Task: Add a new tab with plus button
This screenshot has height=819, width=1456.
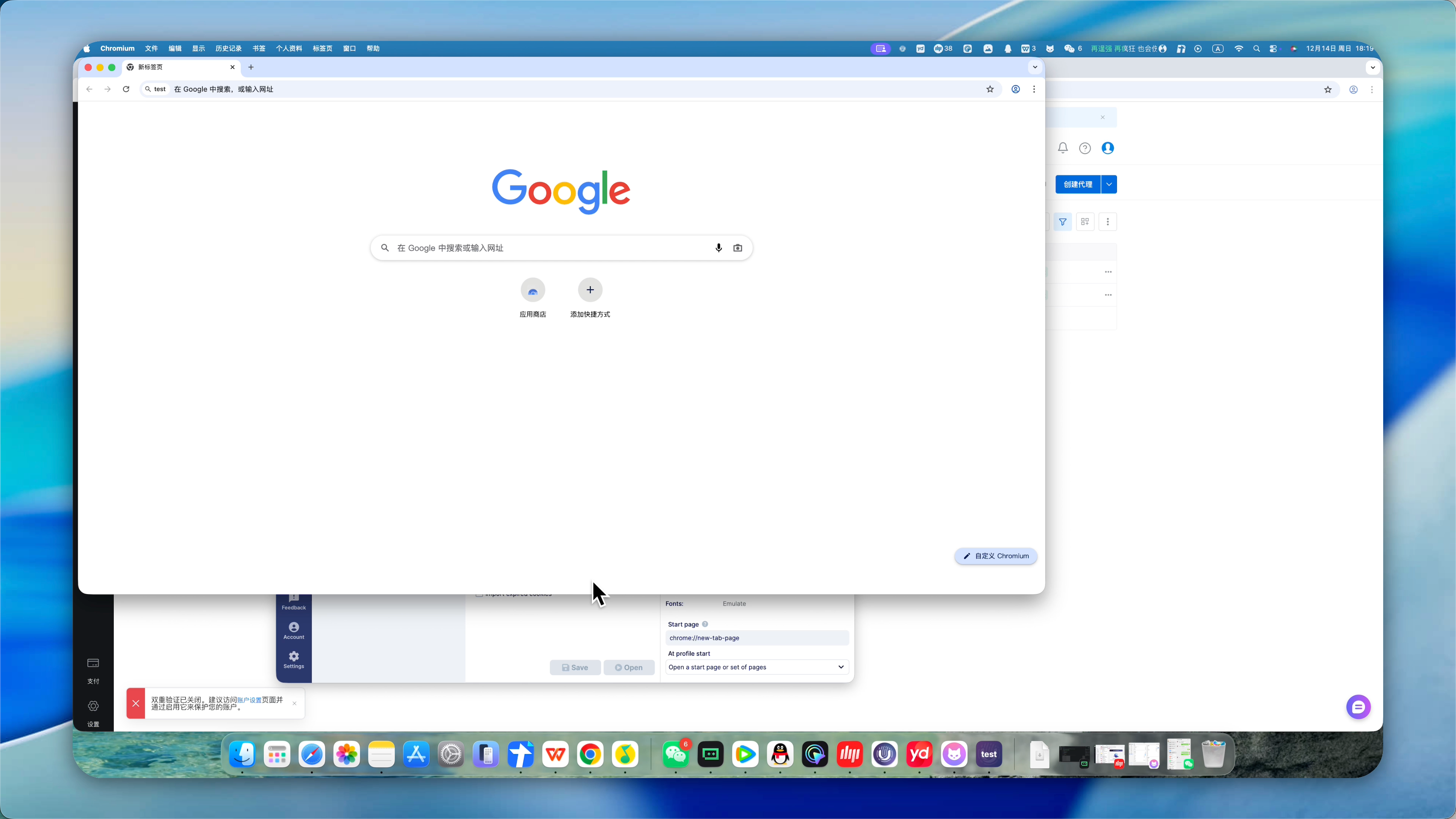Action: (251, 67)
